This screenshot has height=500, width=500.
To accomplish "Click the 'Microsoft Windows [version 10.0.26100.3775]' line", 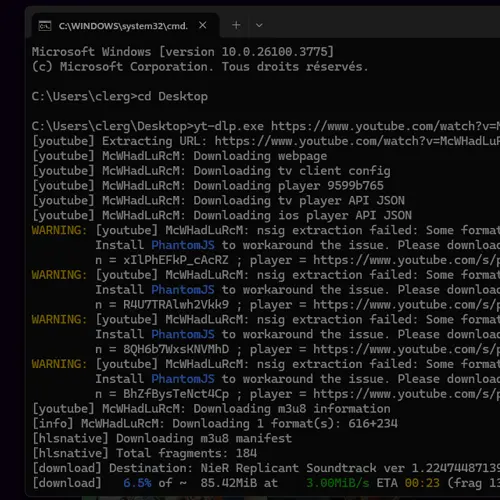I will point(183,52).
